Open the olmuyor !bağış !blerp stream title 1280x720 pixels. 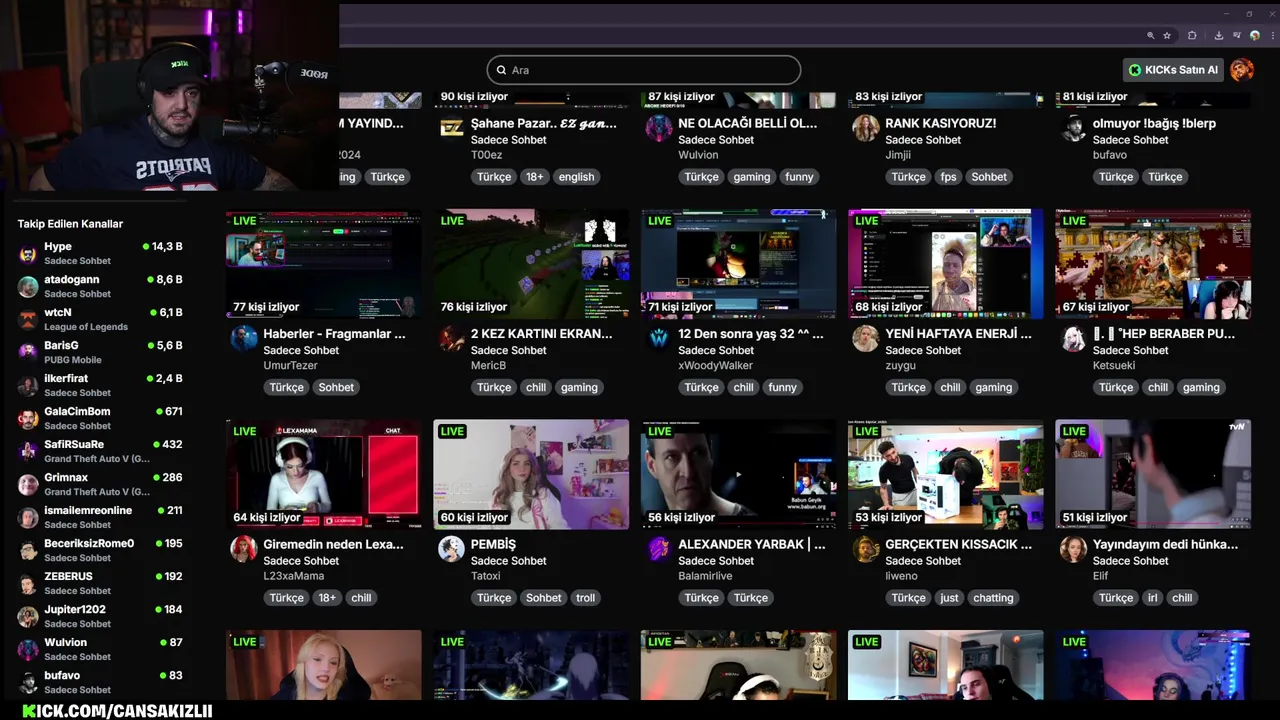1155,123
